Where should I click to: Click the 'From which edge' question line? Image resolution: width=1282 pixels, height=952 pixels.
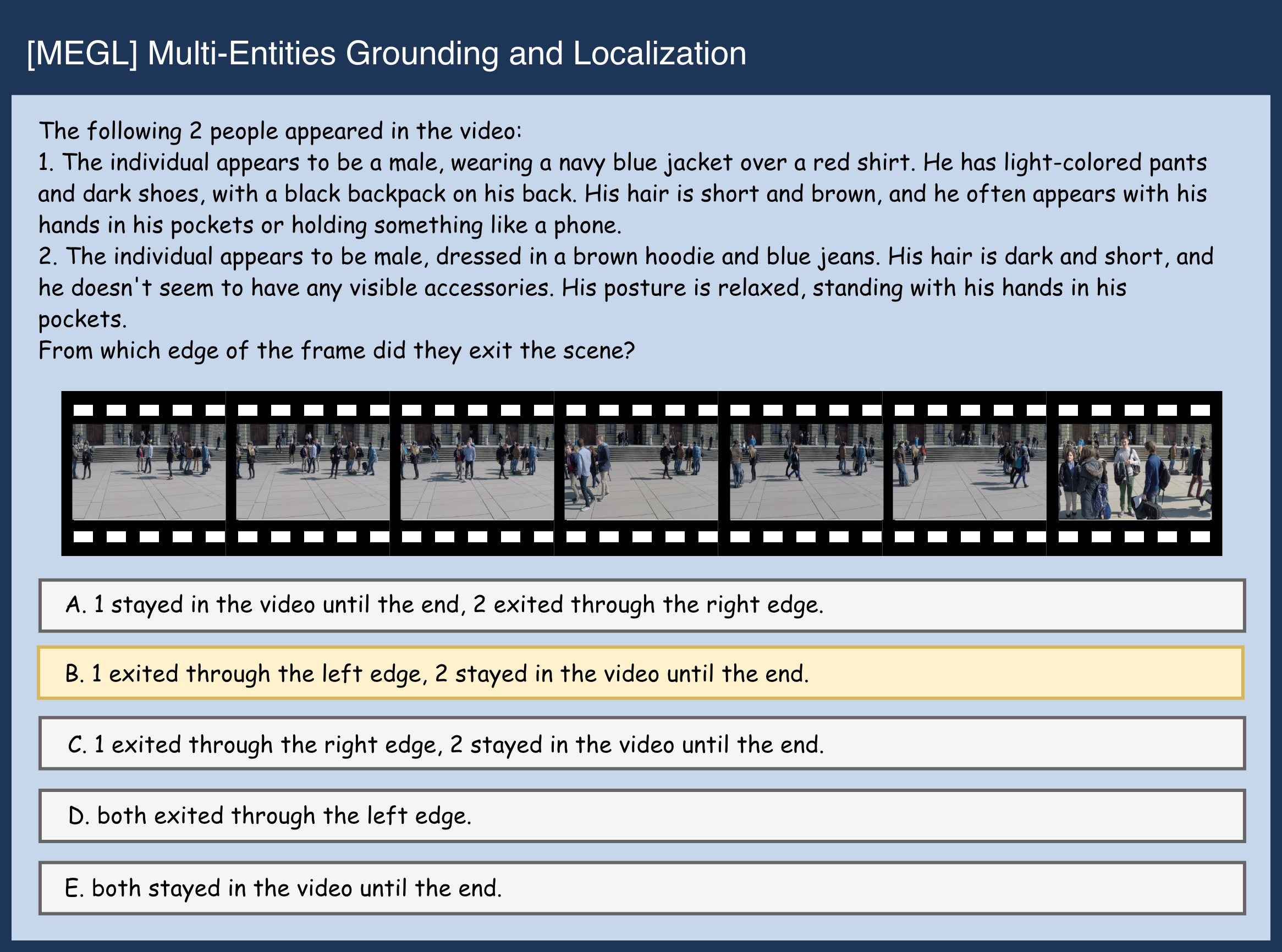[336, 350]
